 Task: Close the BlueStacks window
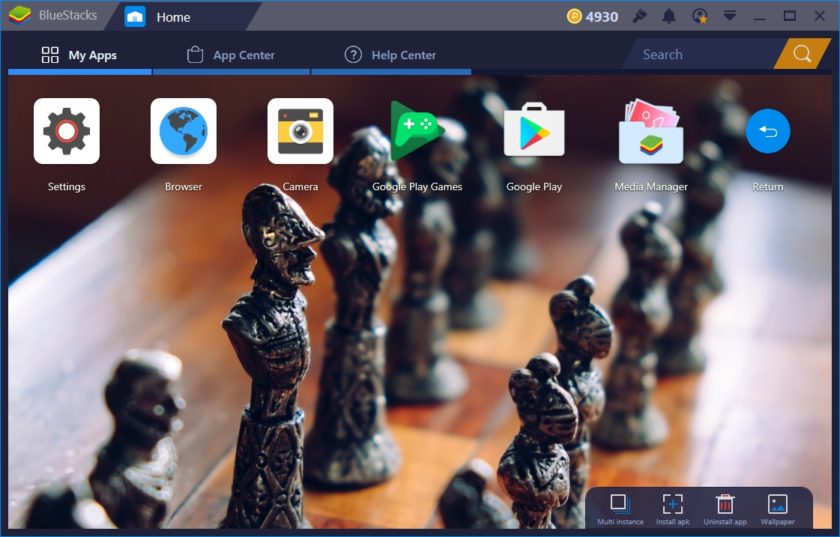click(820, 16)
